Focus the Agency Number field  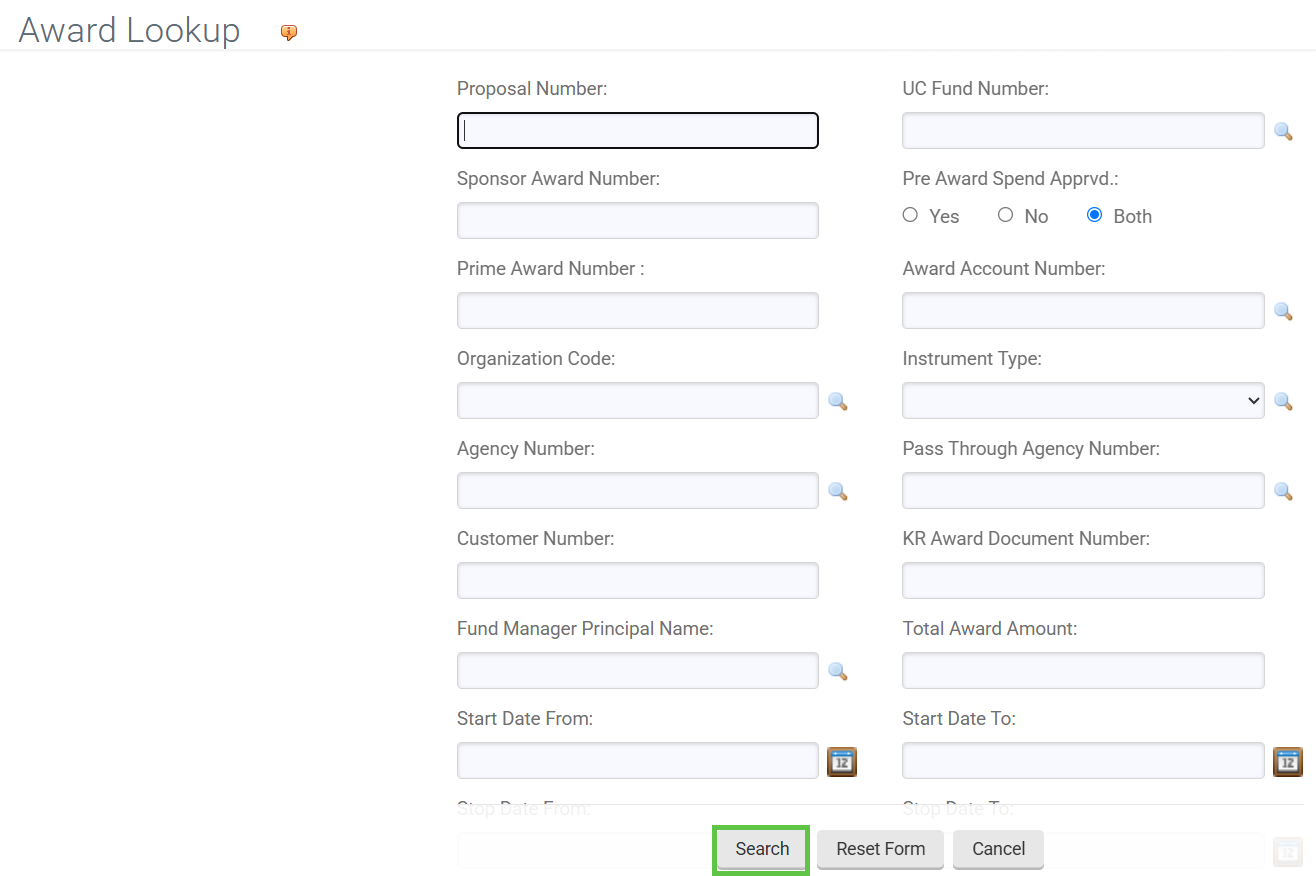(x=638, y=490)
